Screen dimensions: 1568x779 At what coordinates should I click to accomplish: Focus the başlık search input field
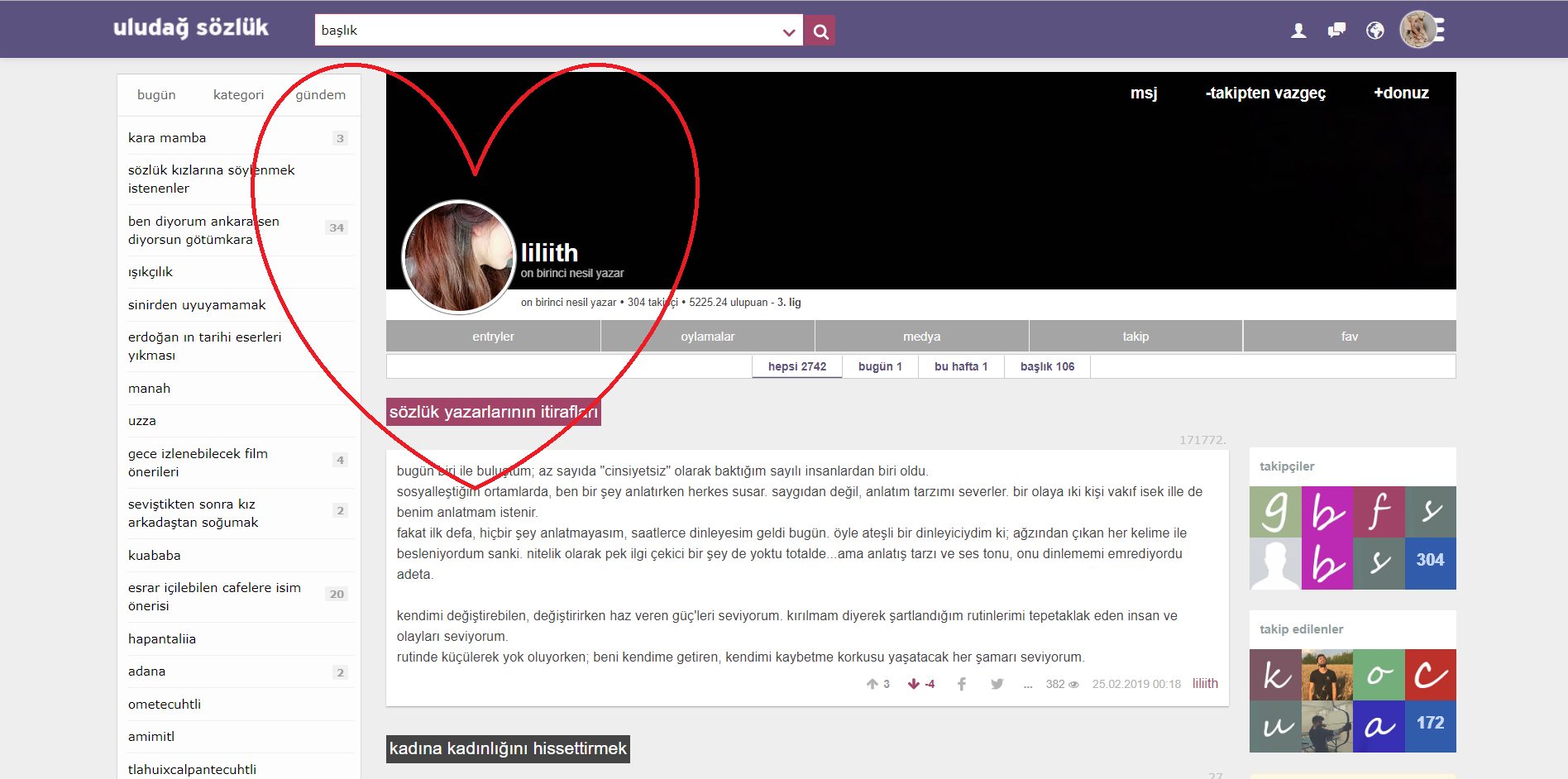tap(546, 31)
